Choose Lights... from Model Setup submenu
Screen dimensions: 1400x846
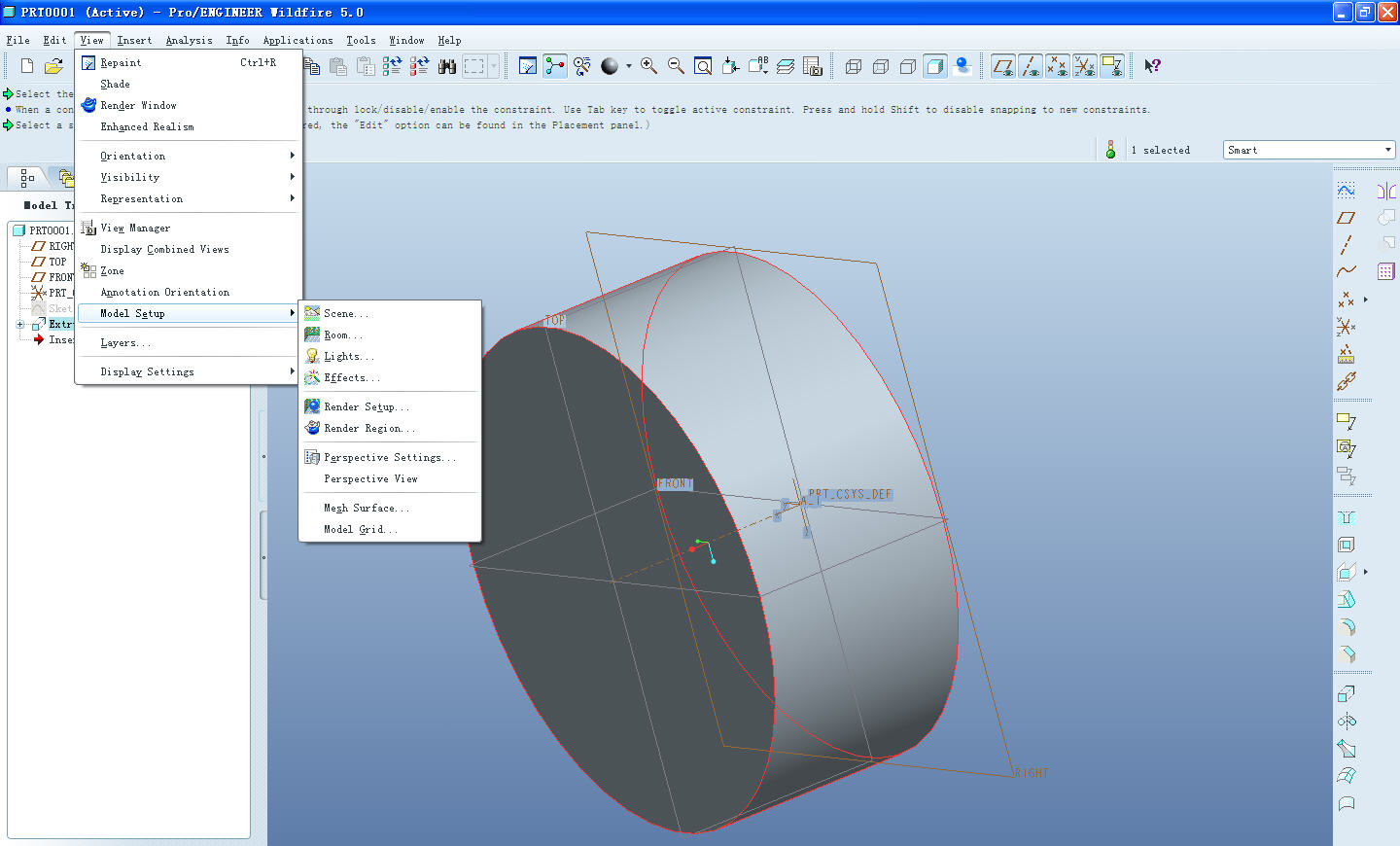pos(390,356)
